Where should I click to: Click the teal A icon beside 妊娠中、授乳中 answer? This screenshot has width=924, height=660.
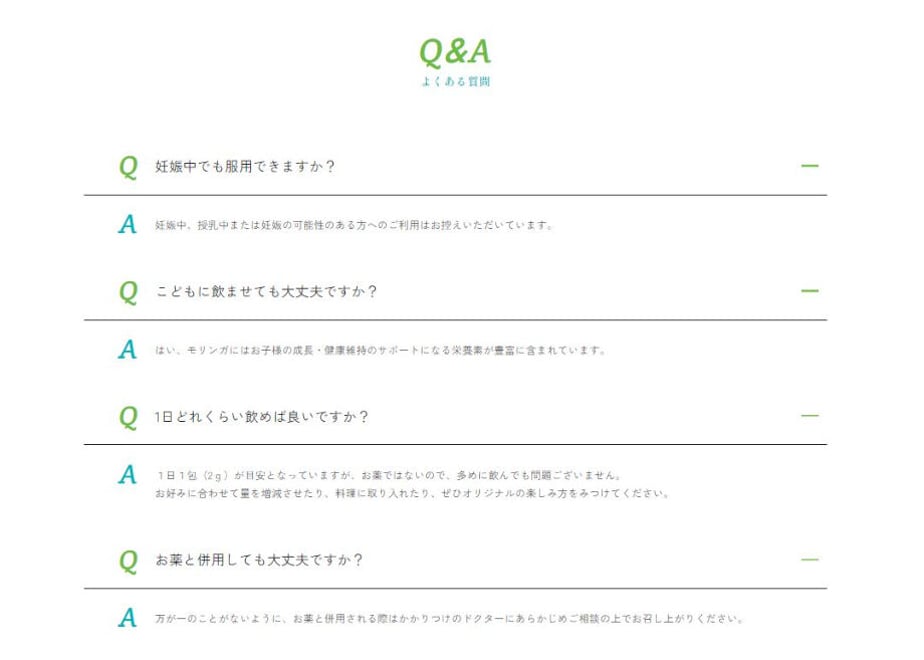[127, 225]
